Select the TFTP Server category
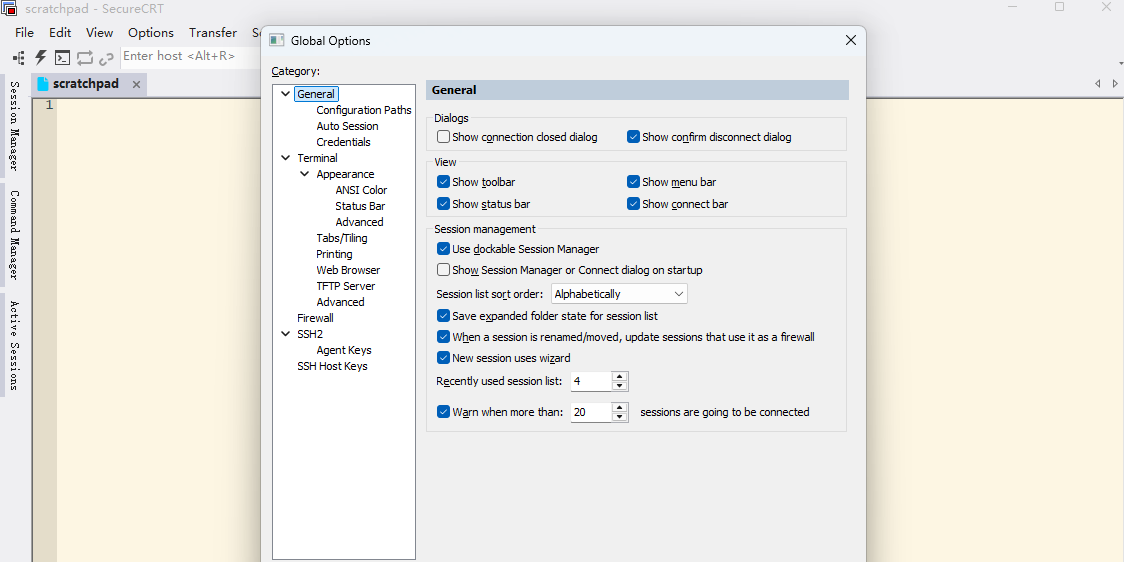 click(346, 286)
